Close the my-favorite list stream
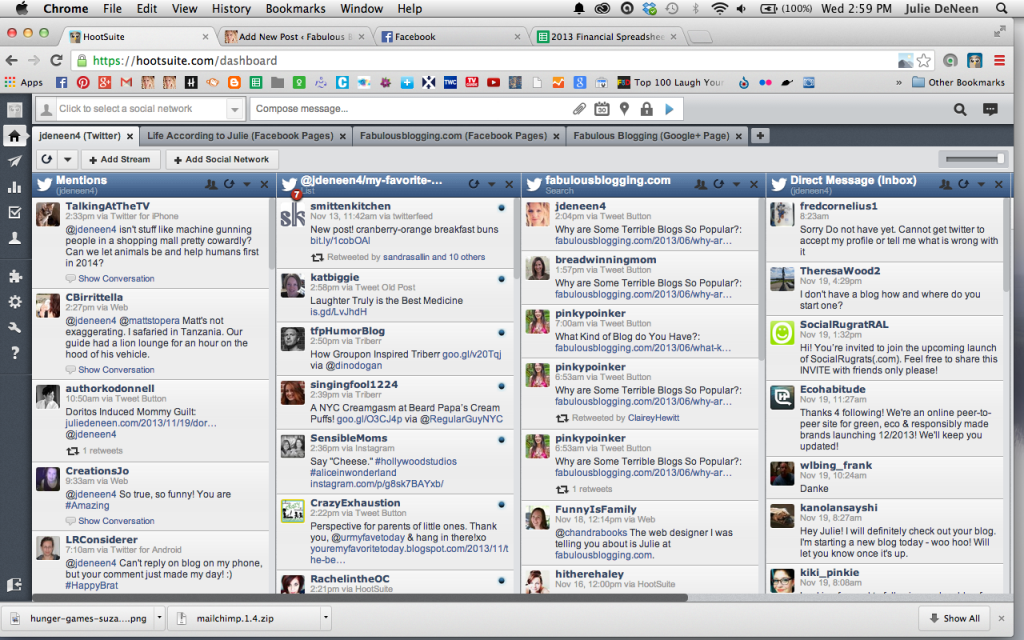Viewport: 1024px width, 640px height. [x=509, y=184]
